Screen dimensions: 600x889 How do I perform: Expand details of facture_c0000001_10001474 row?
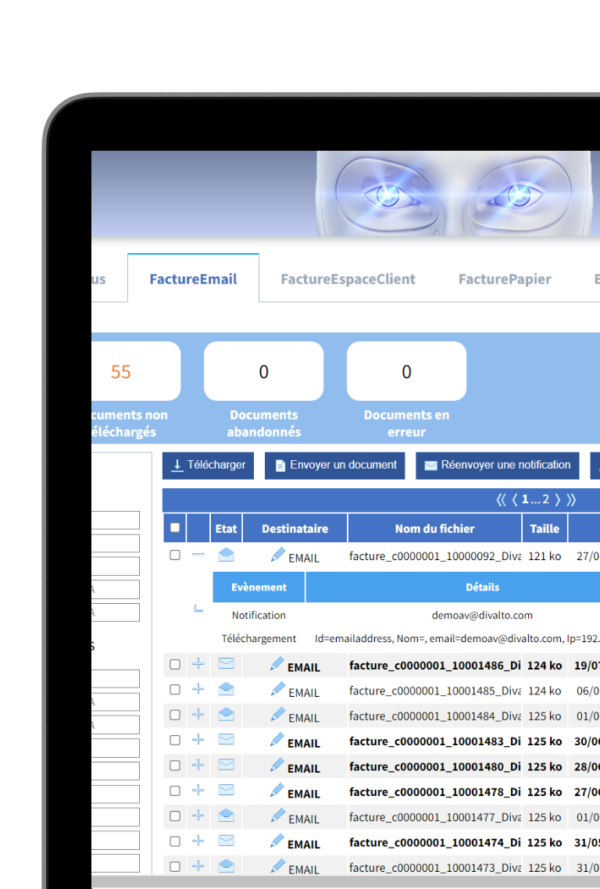(198, 841)
